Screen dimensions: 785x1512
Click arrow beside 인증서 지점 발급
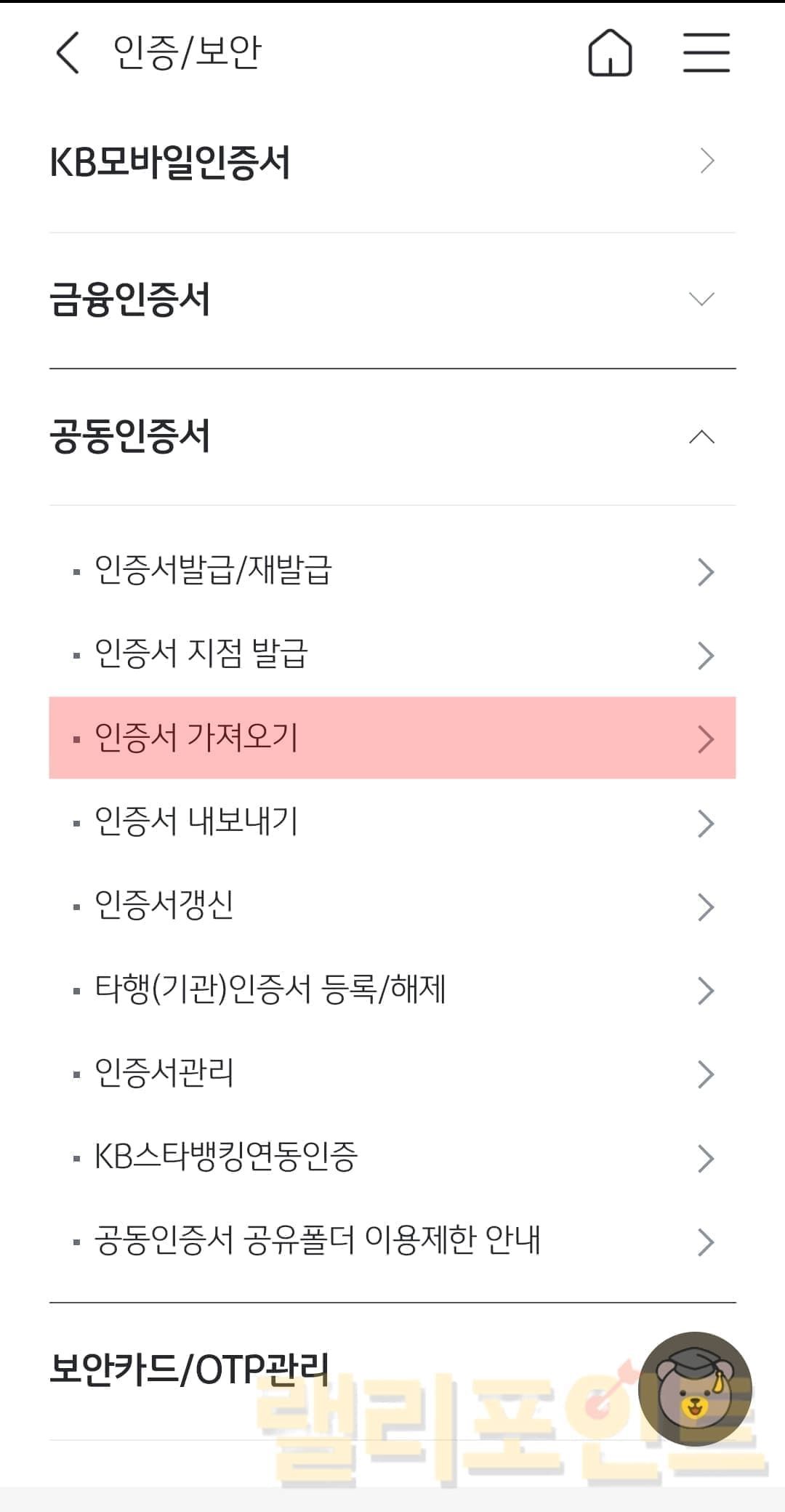705,656
